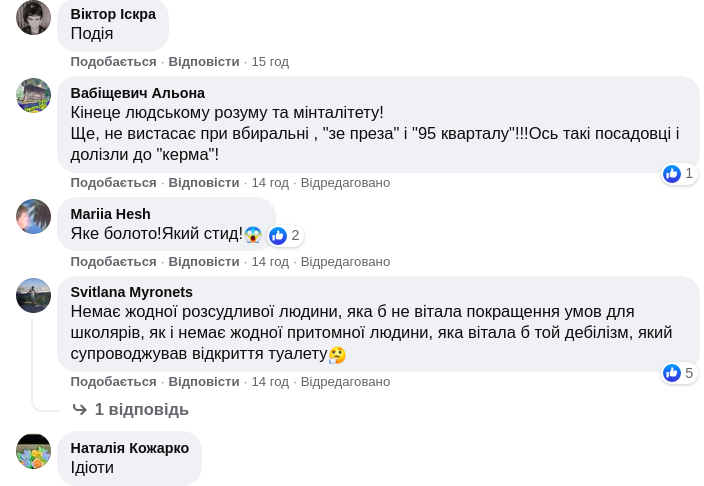Viewport: 704px width, 486px height.
Task: Click the reply arrow icon for replies
Action: coord(80,409)
